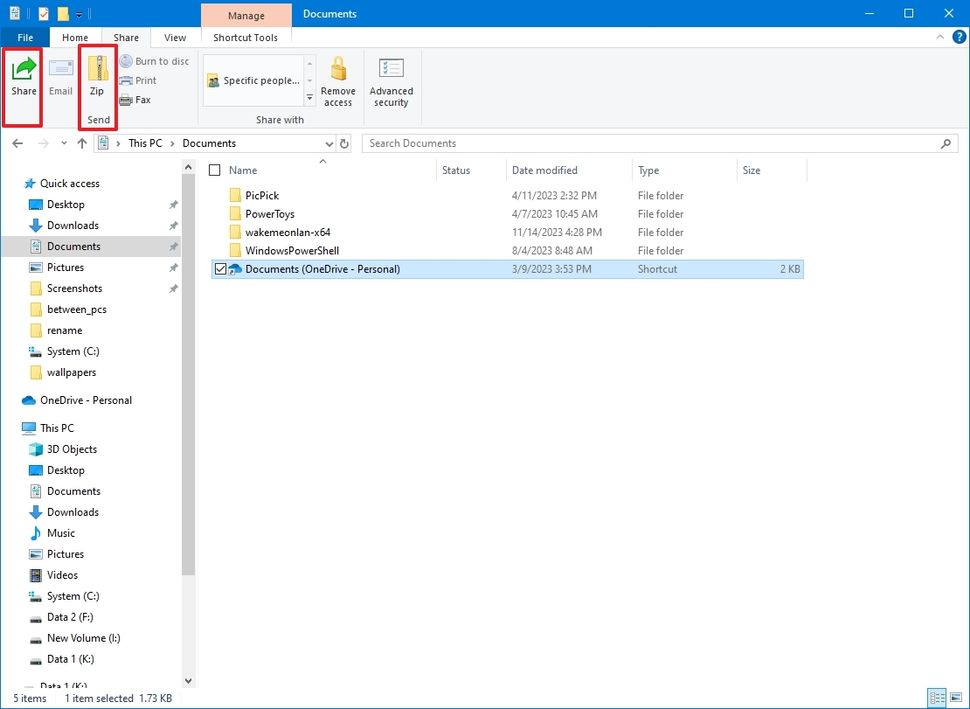The width and height of the screenshot is (970, 709).
Task: Click the Burn to disc icon
Action: 125,61
